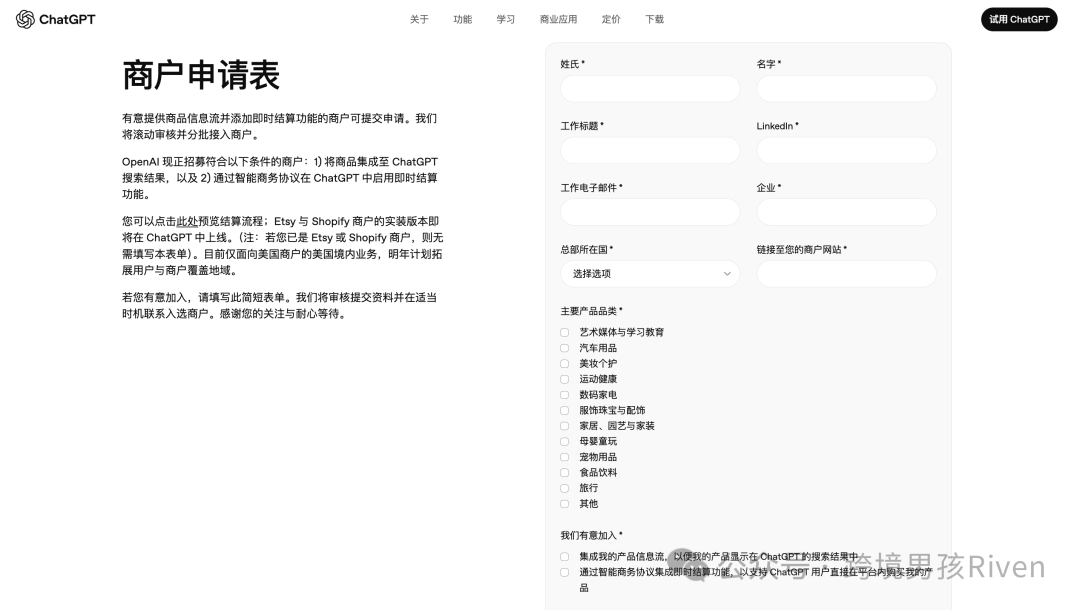Viewport: 1080px width, 610px height.
Task: Check the 其他 category option
Action: point(565,504)
